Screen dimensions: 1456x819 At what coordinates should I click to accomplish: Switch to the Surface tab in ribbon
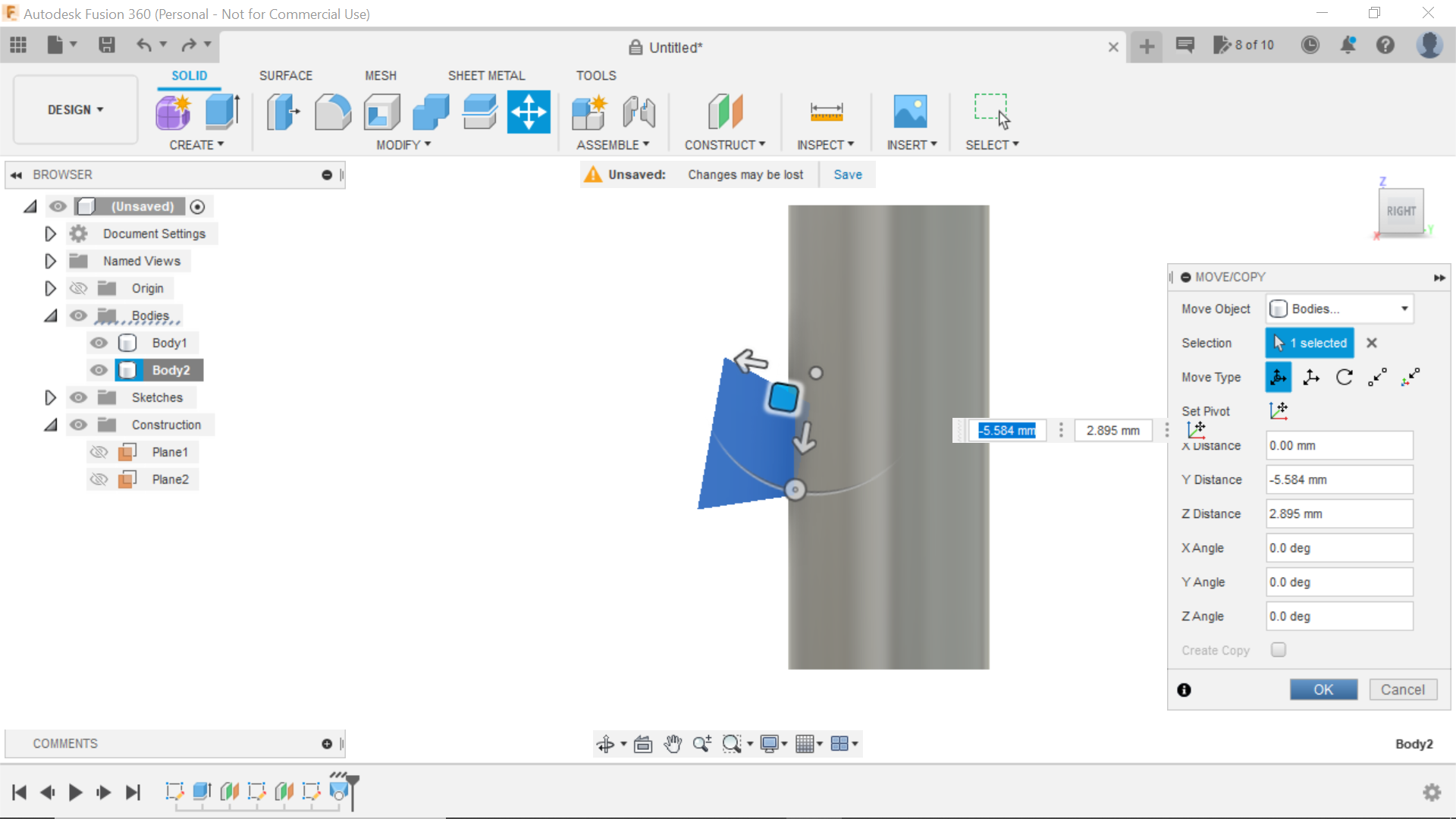point(286,75)
